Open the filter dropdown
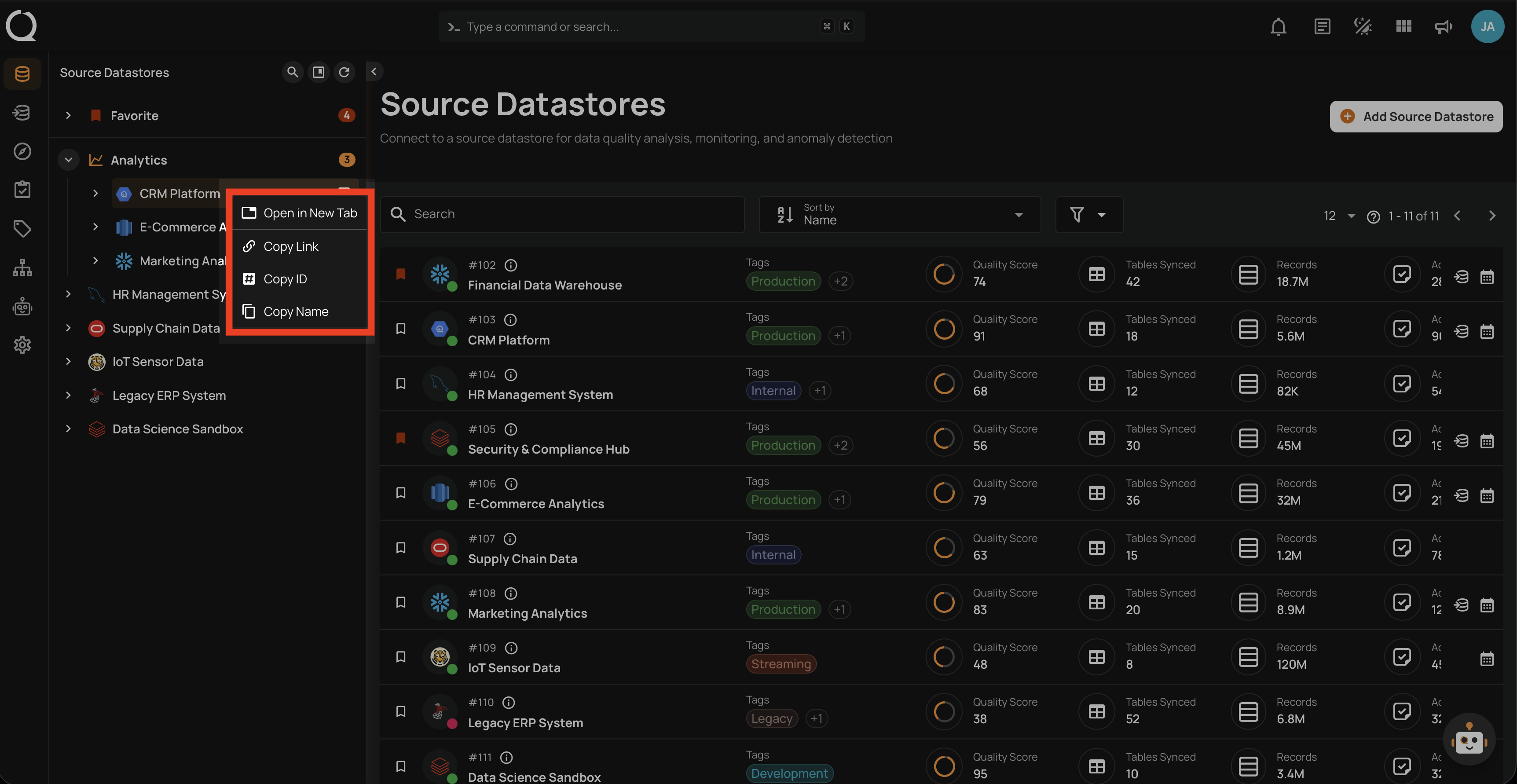Image resolution: width=1517 pixels, height=784 pixels. (1088, 214)
